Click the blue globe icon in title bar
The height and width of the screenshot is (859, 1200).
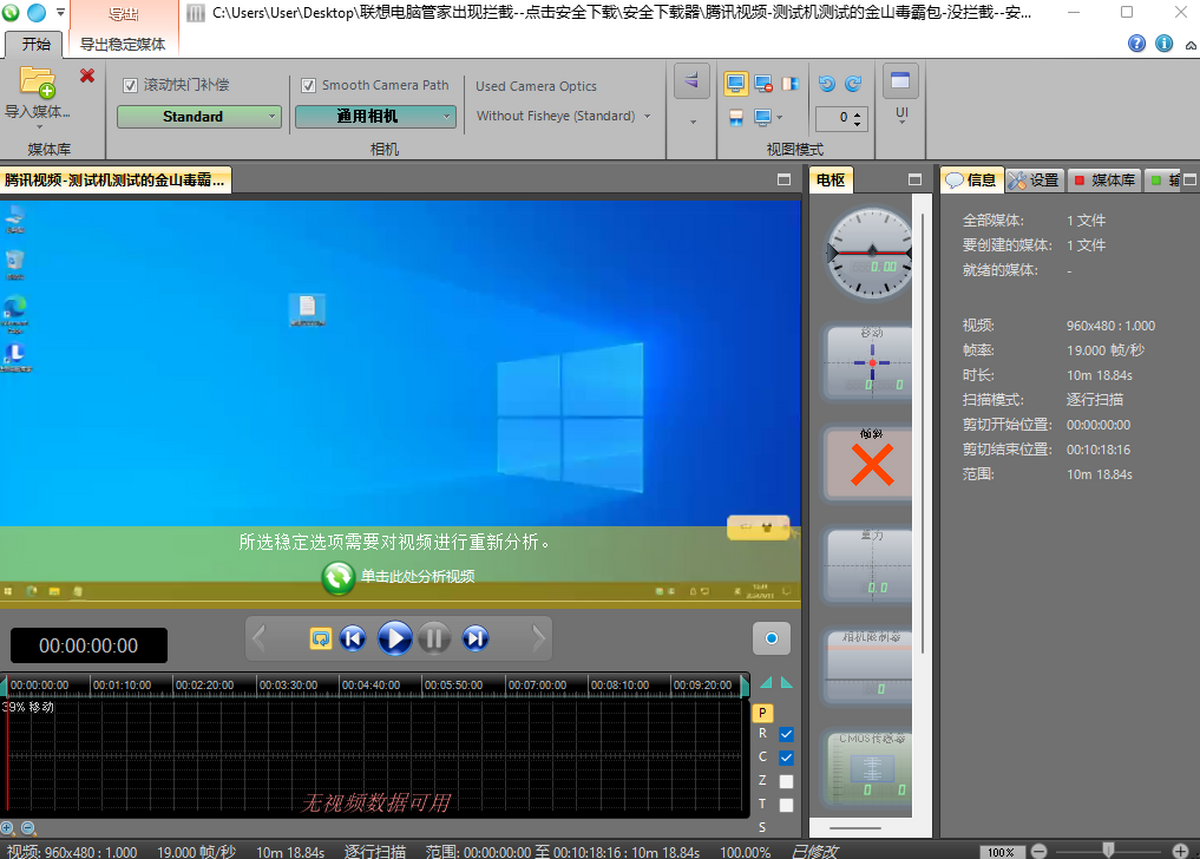coord(36,13)
